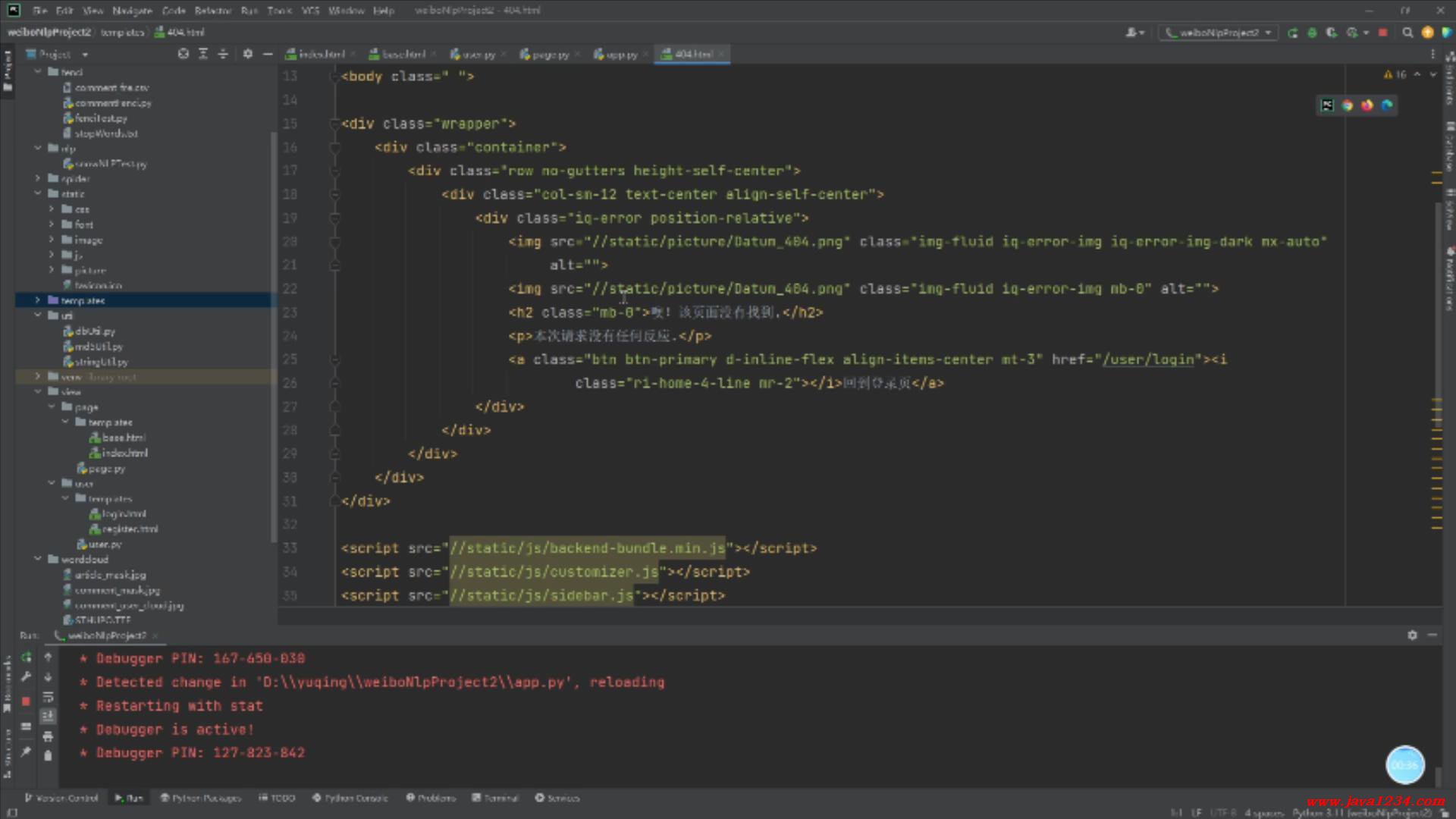Open page in Firefox browser icon

tap(1367, 105)
